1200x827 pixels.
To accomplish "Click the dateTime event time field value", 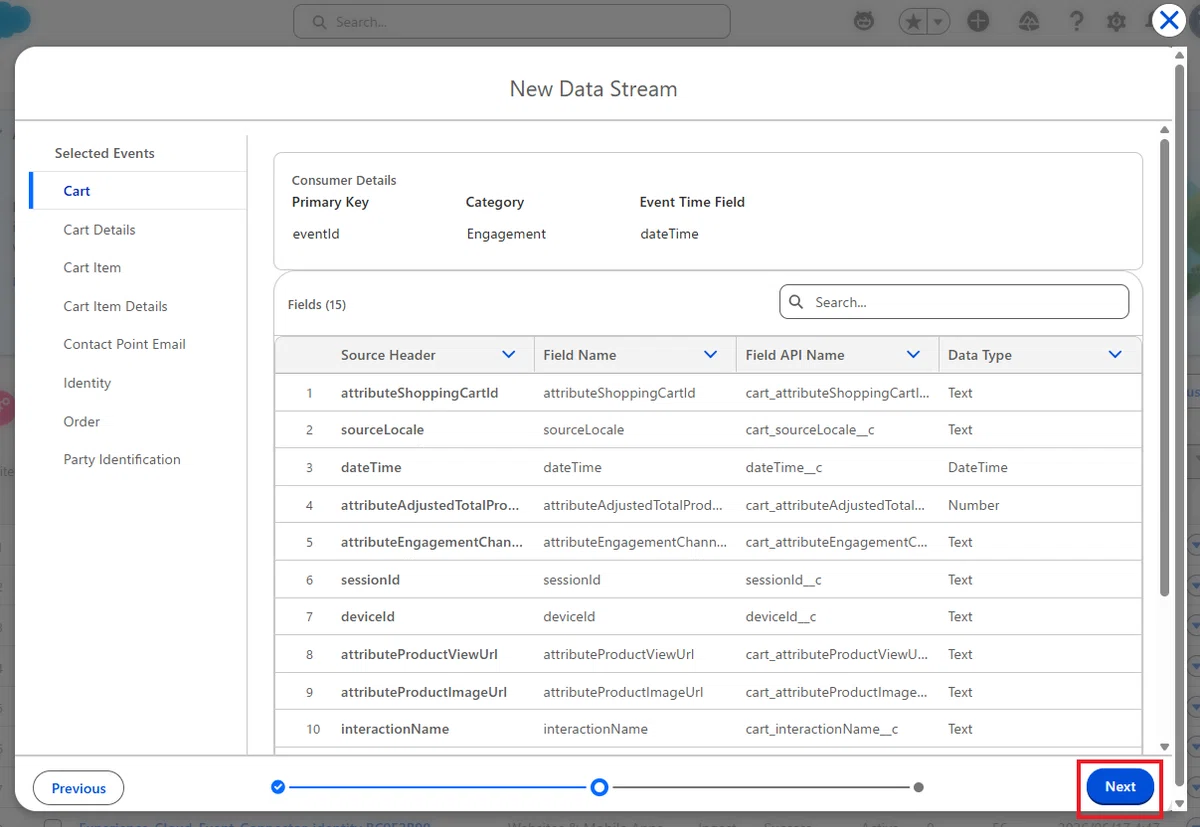I will 669,234.
